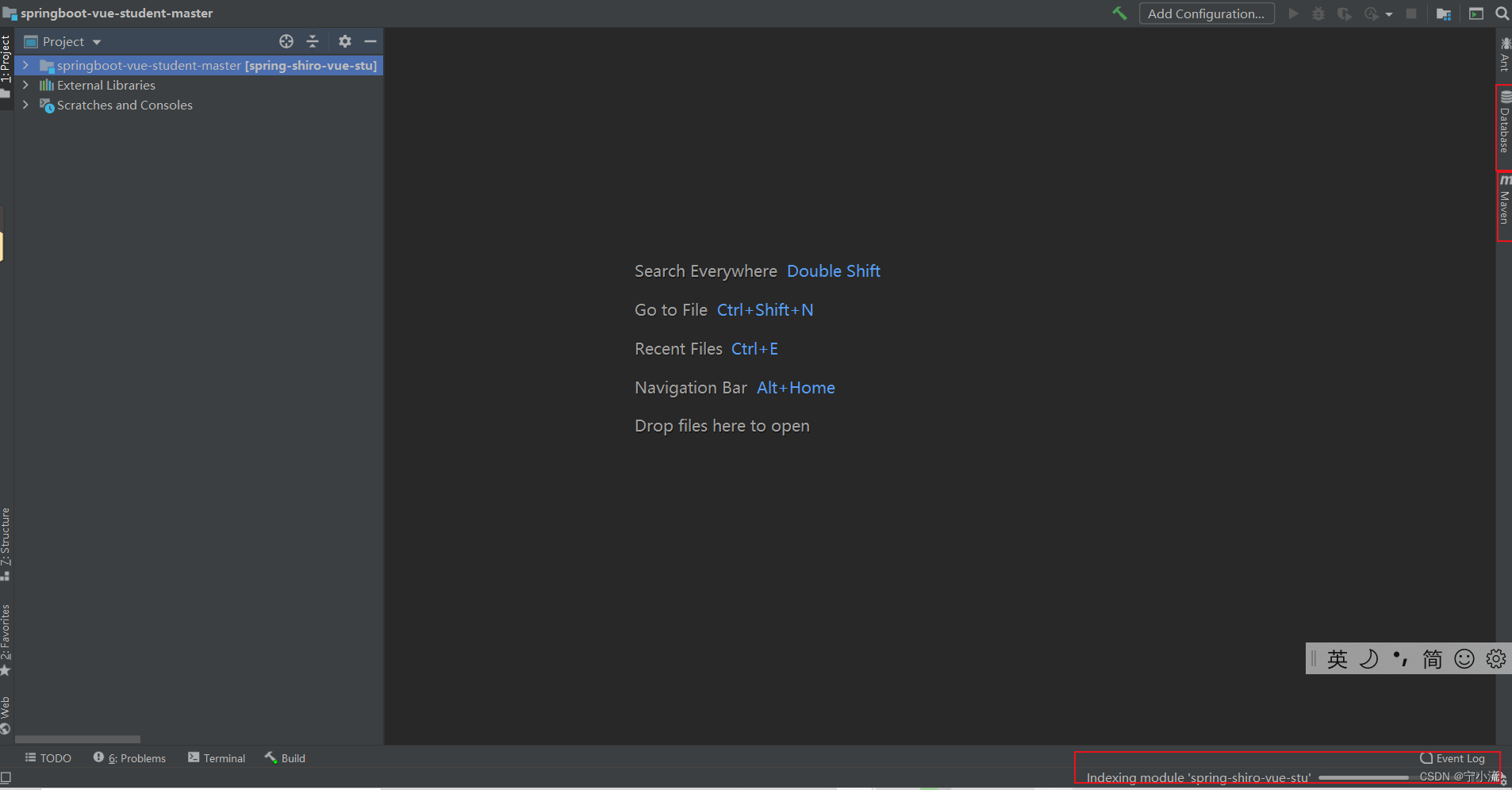Expand the External Libraries node
The width and height of the screenshot is (1512, 790).
point(25,85)
